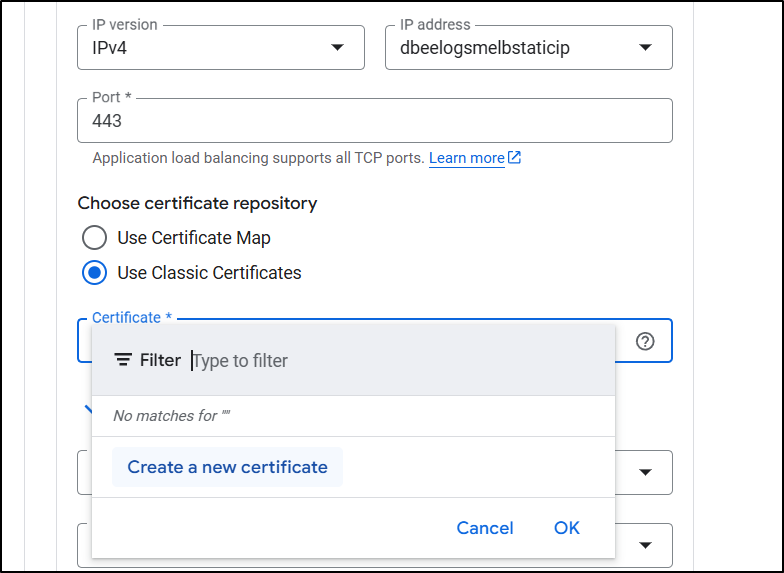Select the Use Classic Certificates radio button

94,272
